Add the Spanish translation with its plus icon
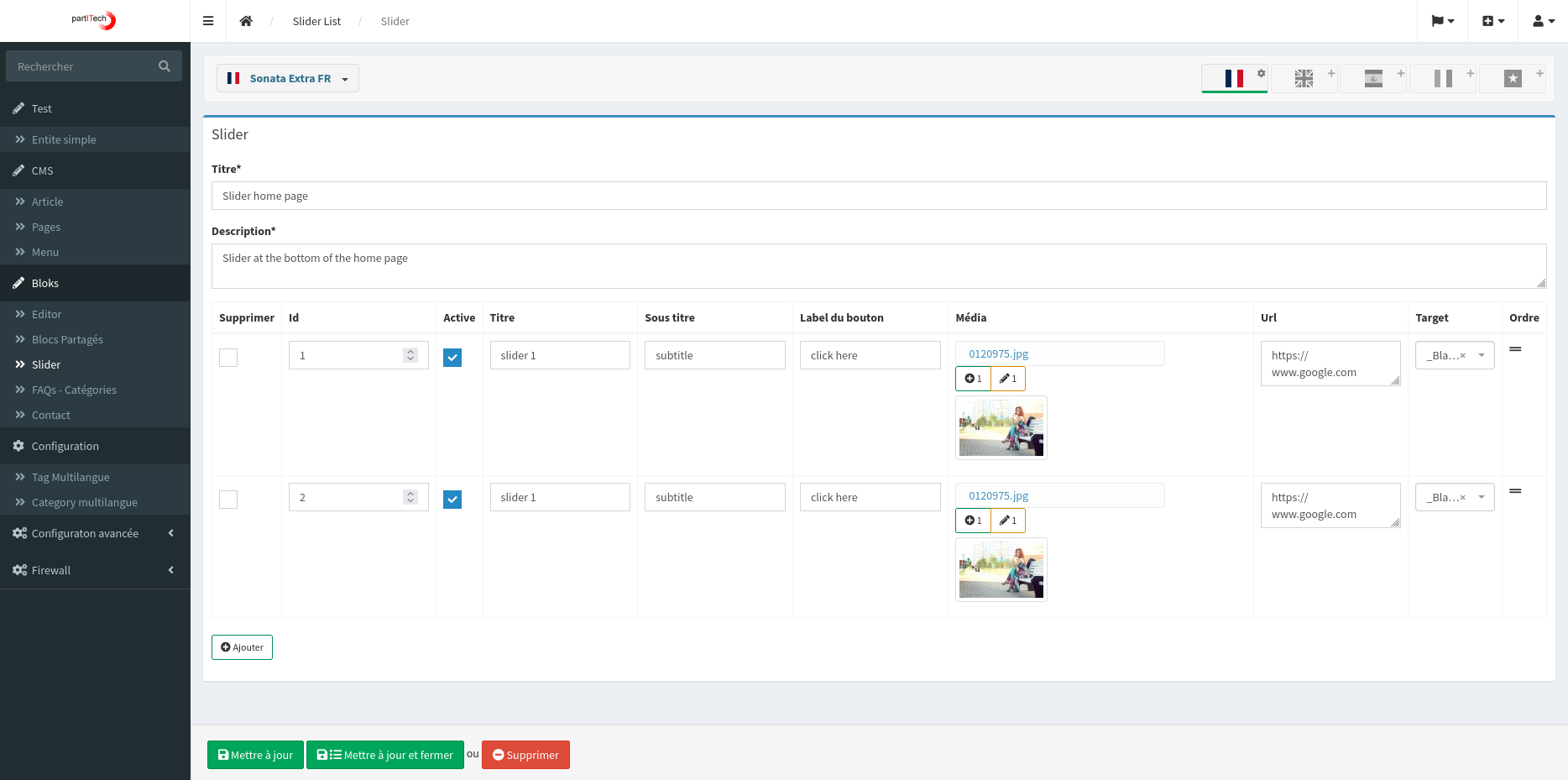The image size is (1568, 780). click(1400, 73)
